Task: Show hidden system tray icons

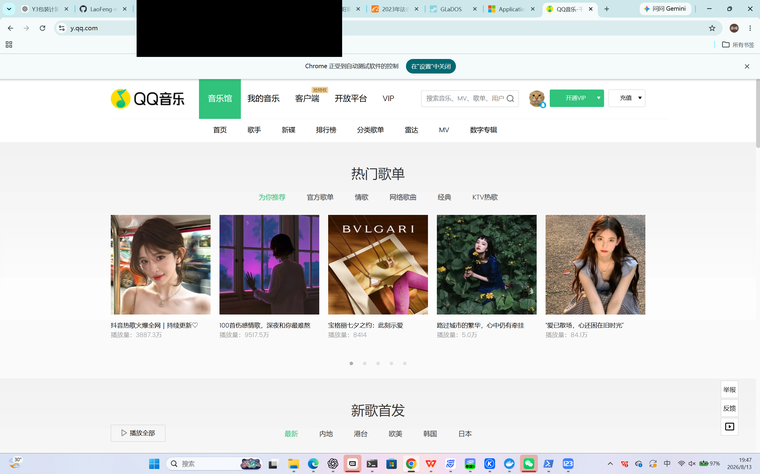Action: (610, 464)
